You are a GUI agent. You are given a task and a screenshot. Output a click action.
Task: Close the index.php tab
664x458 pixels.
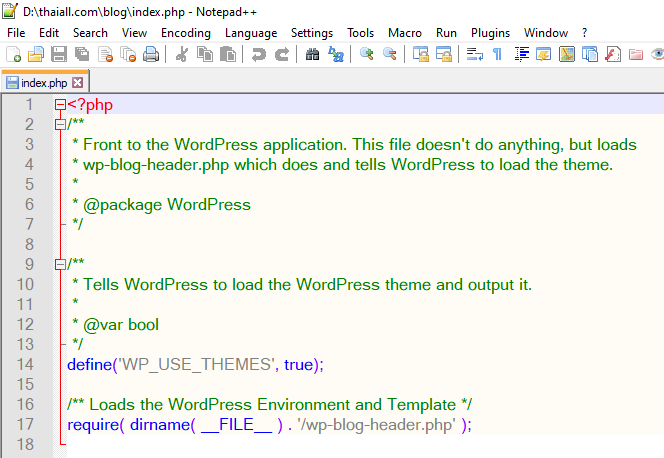point(78,83)
